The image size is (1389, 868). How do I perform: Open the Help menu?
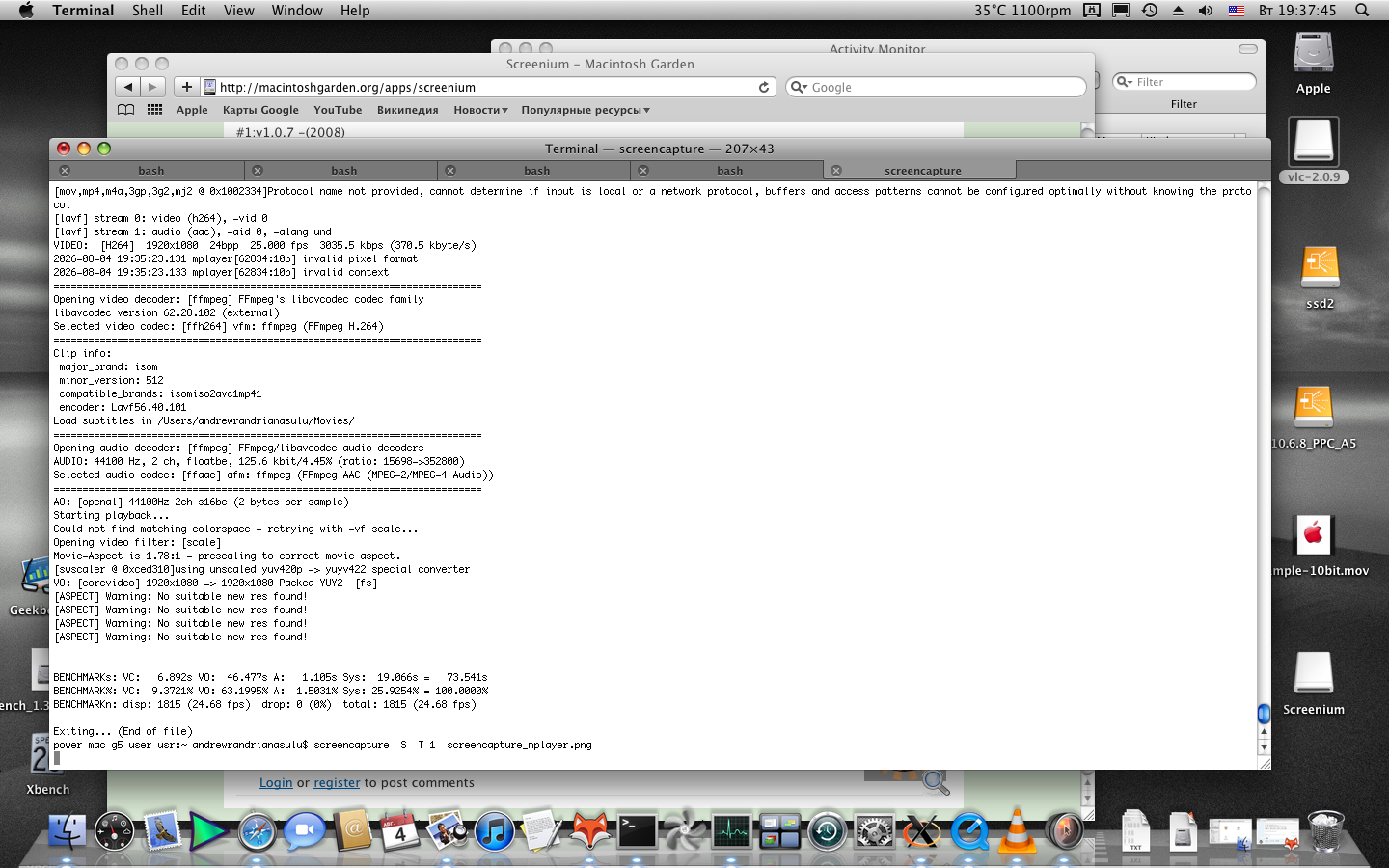(355, 11)
